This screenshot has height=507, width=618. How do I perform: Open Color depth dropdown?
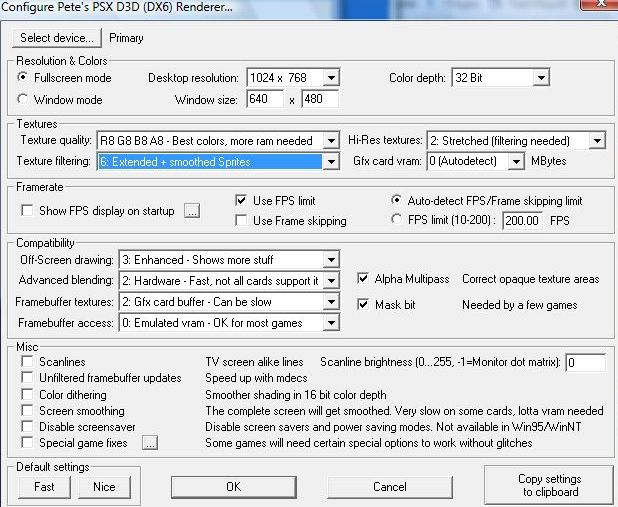(501, 78)
